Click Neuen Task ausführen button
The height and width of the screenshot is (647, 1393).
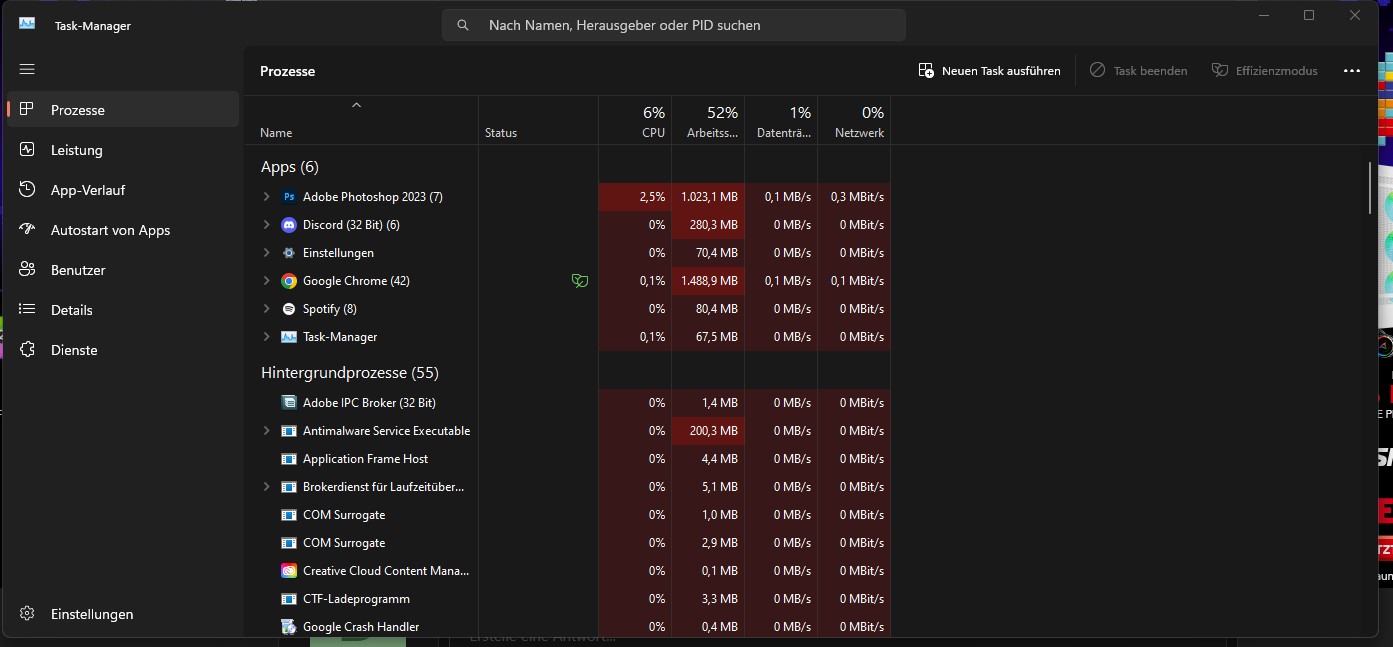989,71
